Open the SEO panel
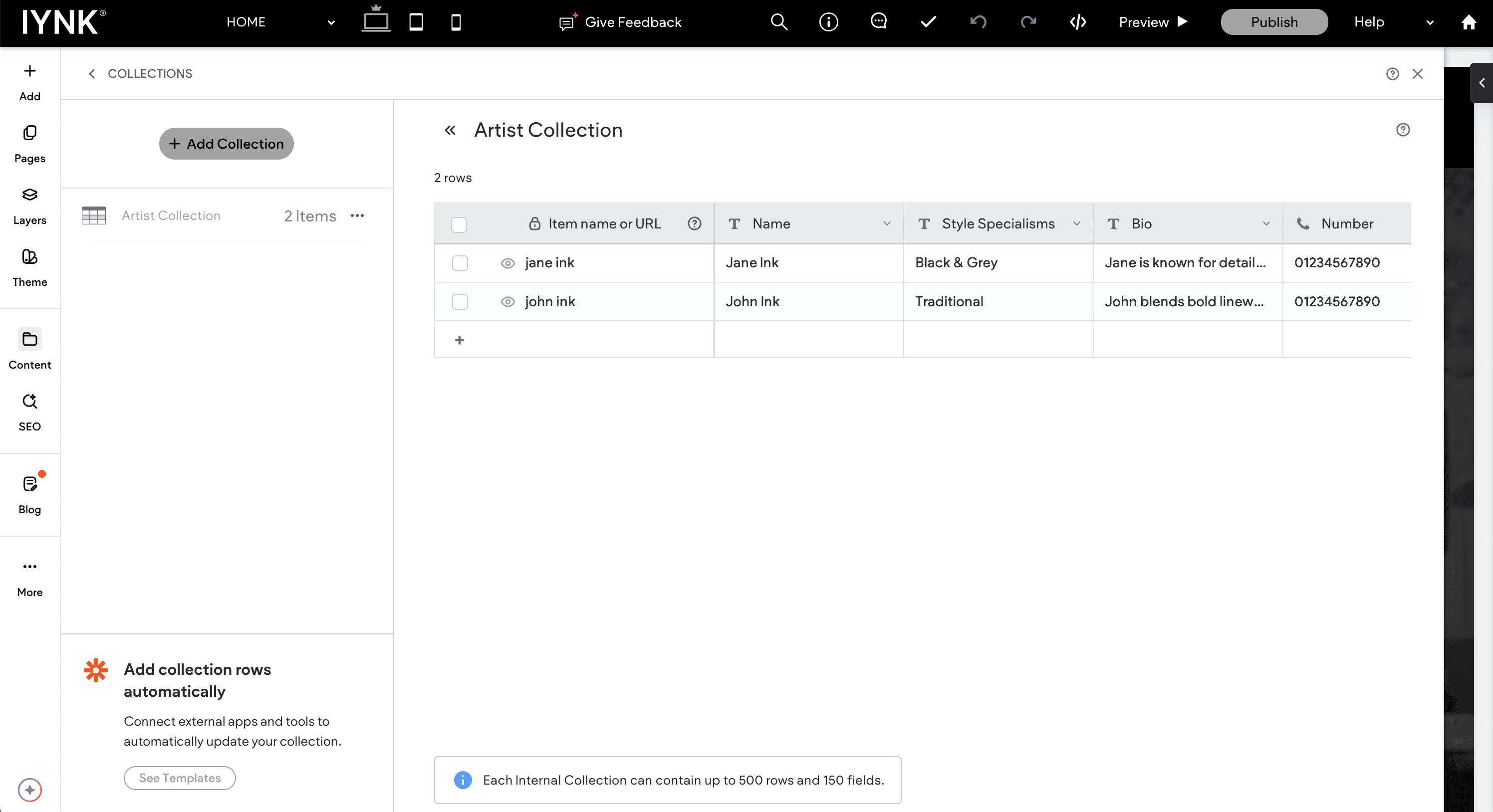1493x812 pixels. pos(29,412)
